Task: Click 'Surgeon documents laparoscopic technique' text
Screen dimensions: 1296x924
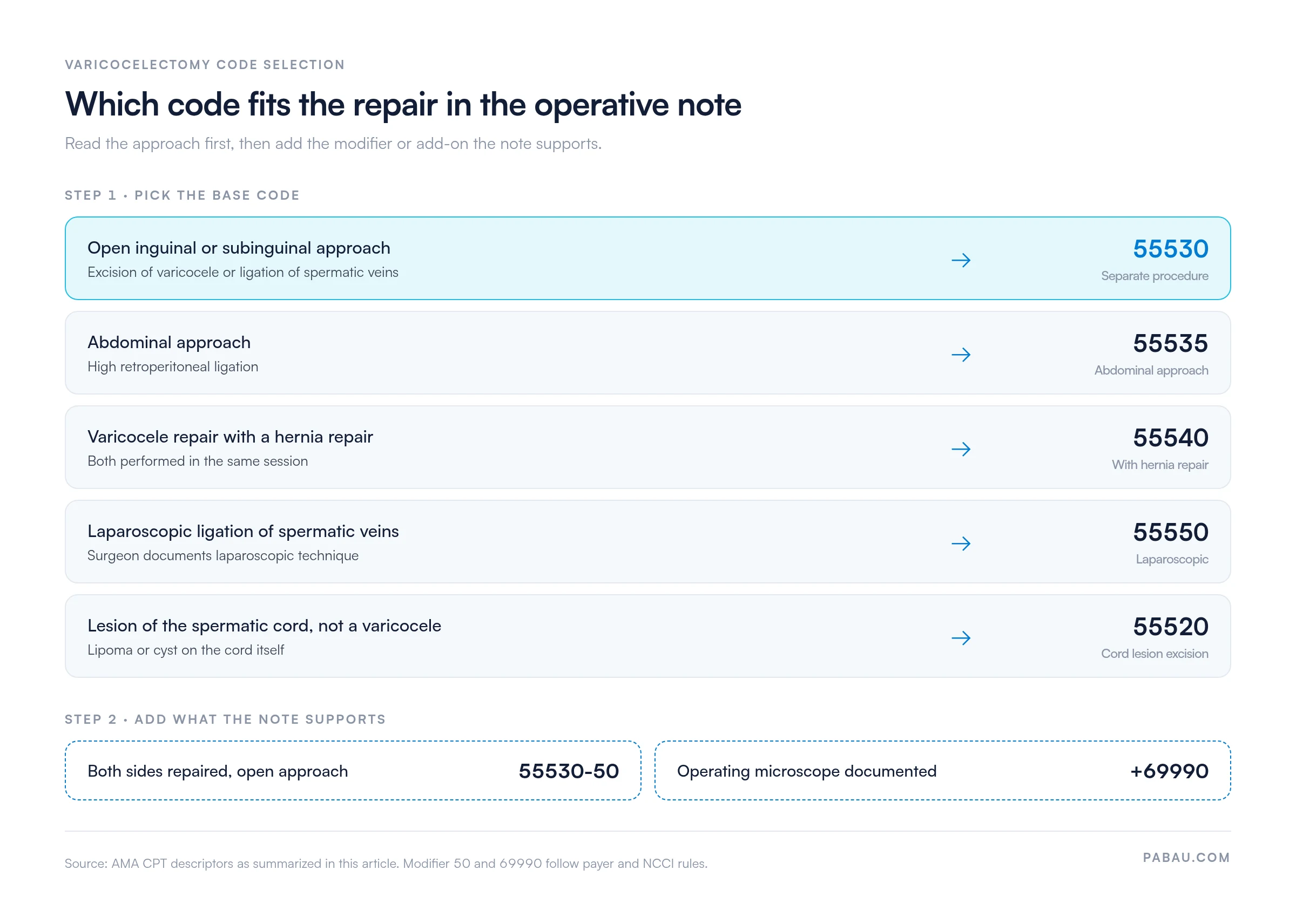Action: point(223,556)
